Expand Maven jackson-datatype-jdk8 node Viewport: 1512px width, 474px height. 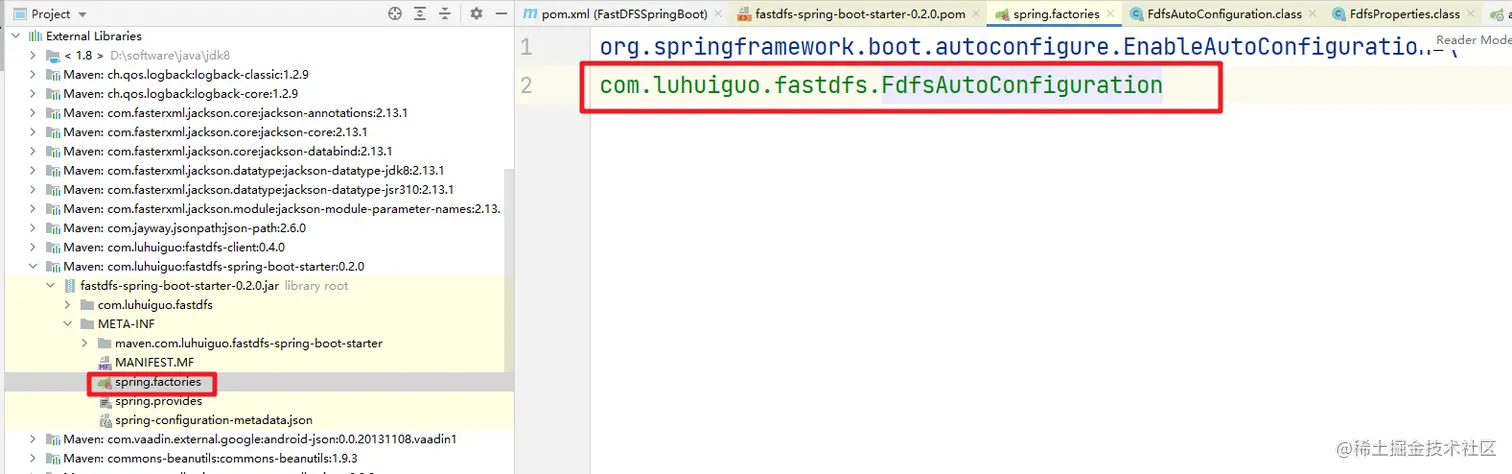coord(35,170)
